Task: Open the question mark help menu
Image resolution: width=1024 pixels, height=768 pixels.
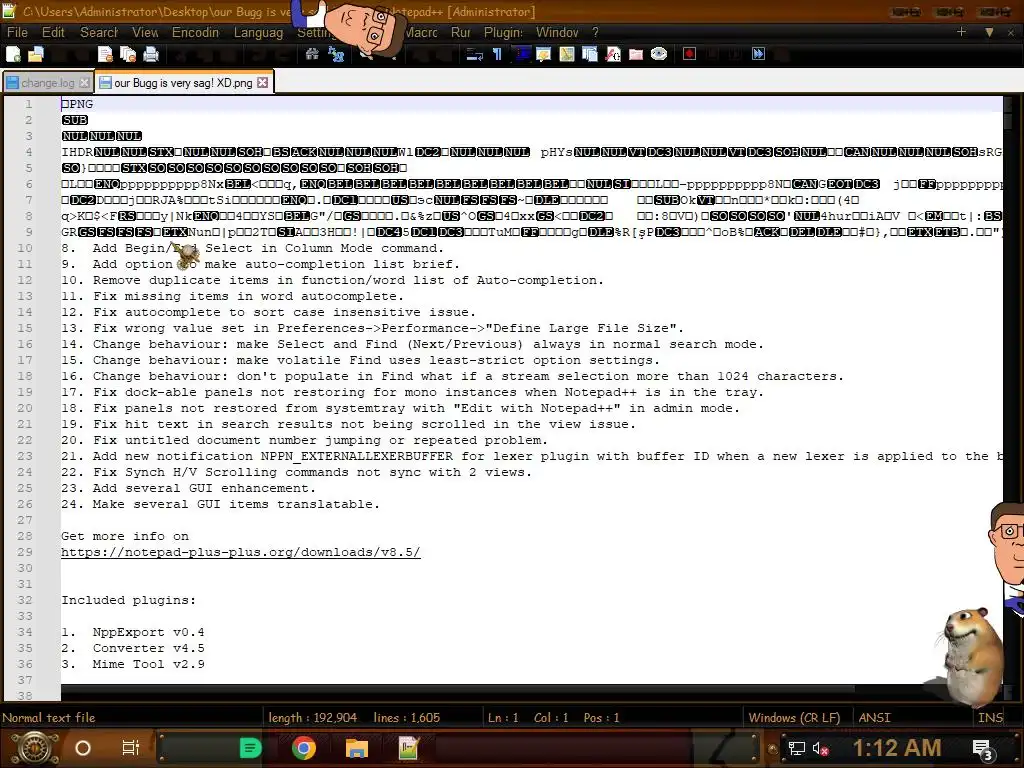Action: point(595,32)
